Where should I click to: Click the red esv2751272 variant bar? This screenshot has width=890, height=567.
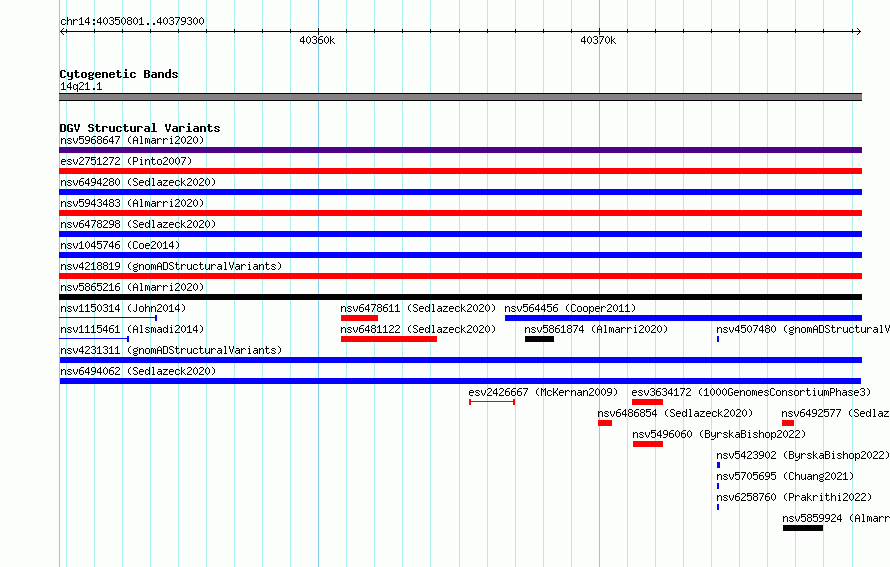click(x=460, y=171)
